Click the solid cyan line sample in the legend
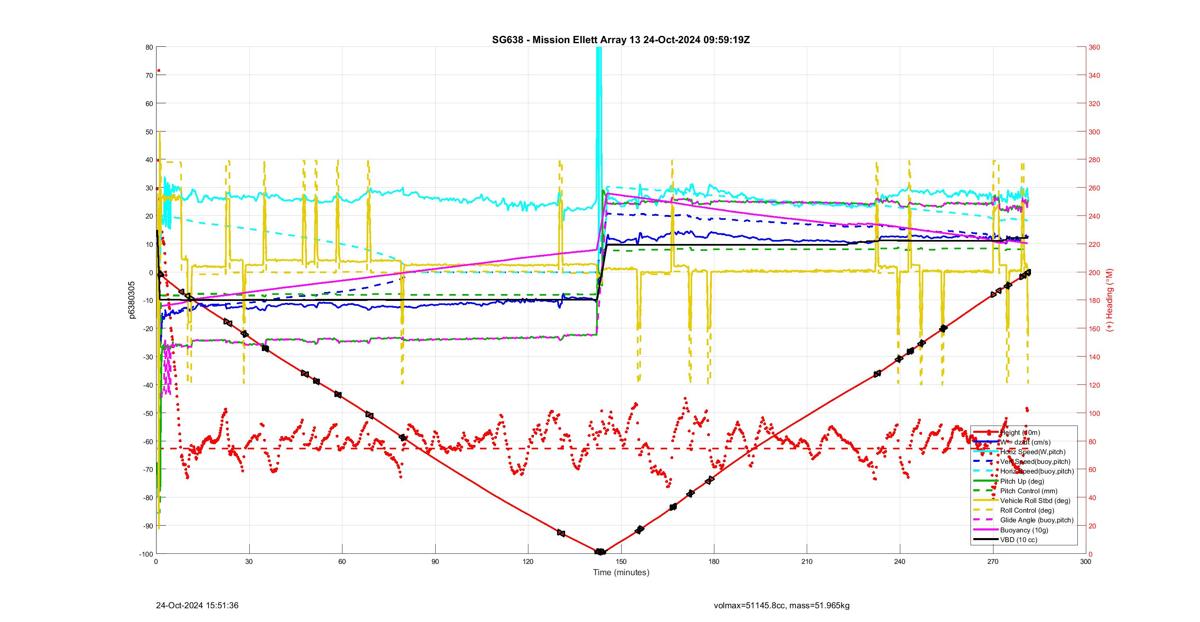Screen dimensions: 1200x622 (985, 452)
